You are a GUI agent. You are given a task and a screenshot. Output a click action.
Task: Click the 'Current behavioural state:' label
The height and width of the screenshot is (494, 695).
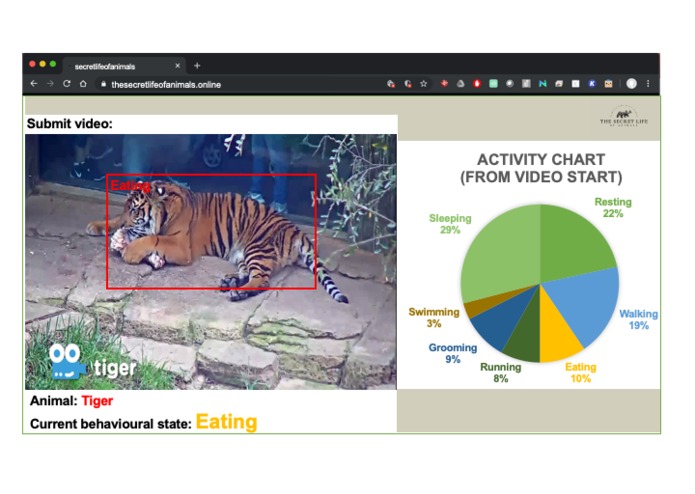click(111, 424)
